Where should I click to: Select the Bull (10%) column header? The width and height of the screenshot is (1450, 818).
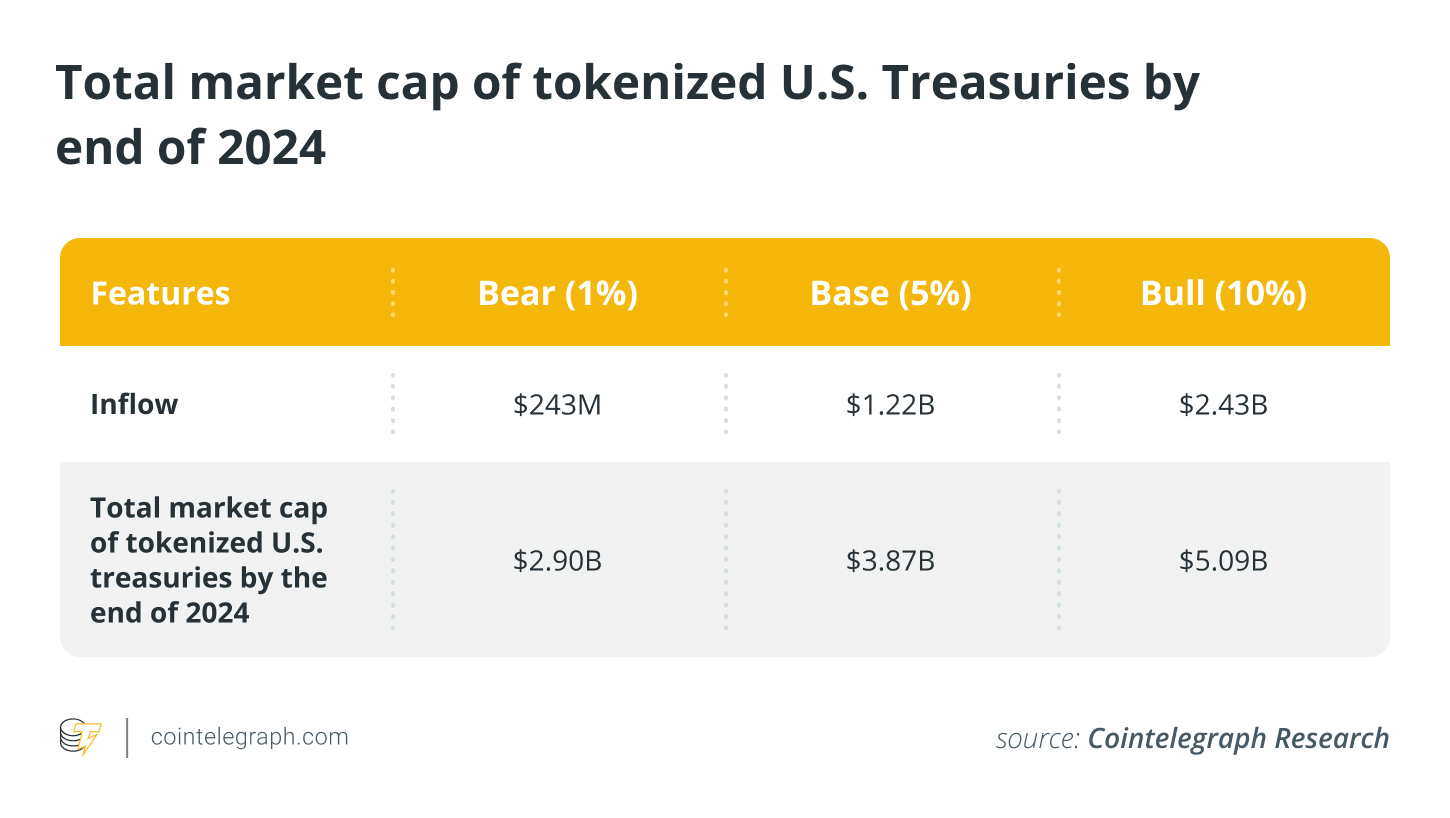(1223, 293)
